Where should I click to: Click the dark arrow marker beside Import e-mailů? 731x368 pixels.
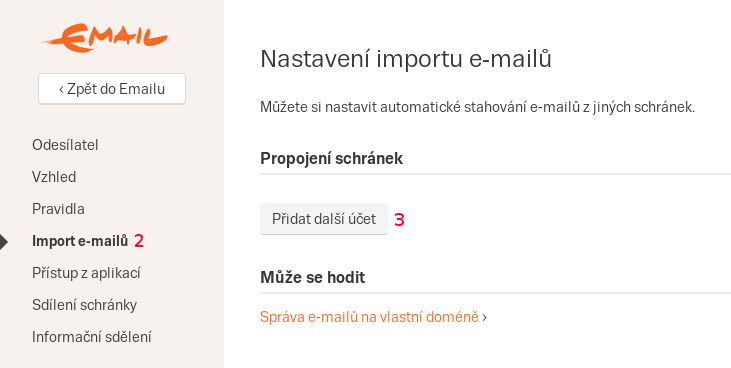coord(4,242)
